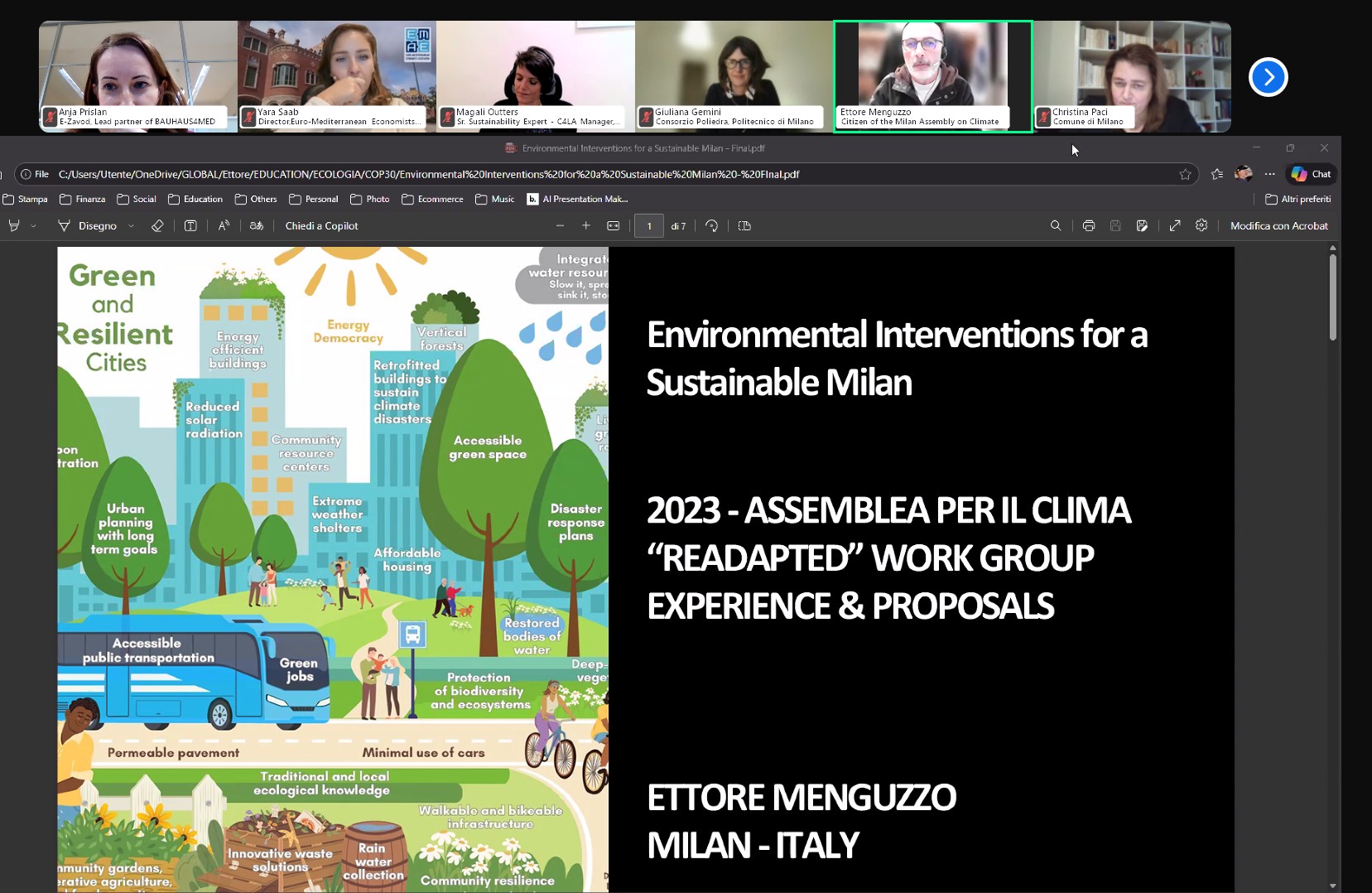Image resolution: width=1372 pixels, height=893 pixels.
Task: Select the eraser tool in PDF toolbar
Action: tap(157, 226)
